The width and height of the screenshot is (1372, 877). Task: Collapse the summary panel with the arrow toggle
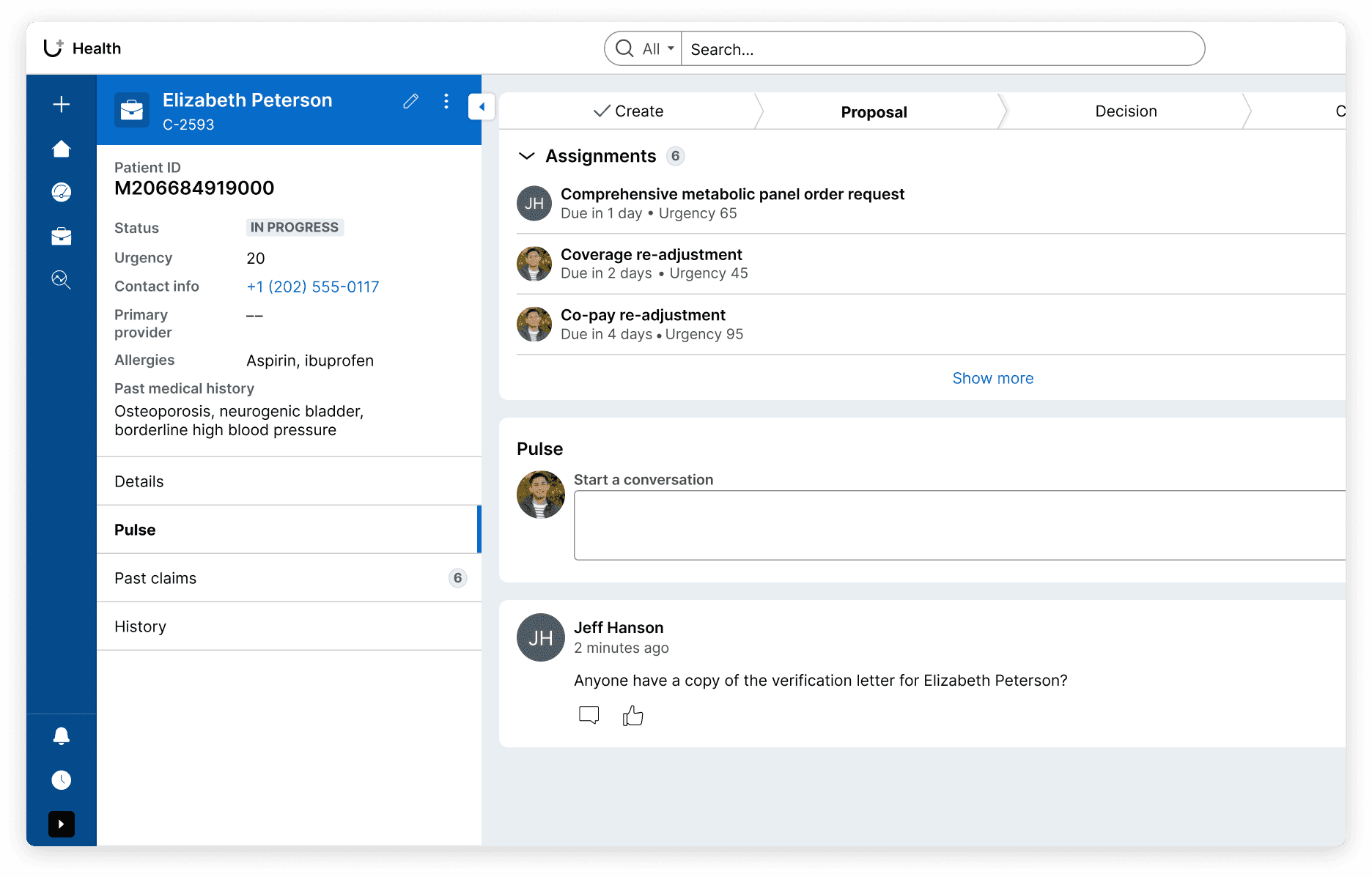coord(482,107)
